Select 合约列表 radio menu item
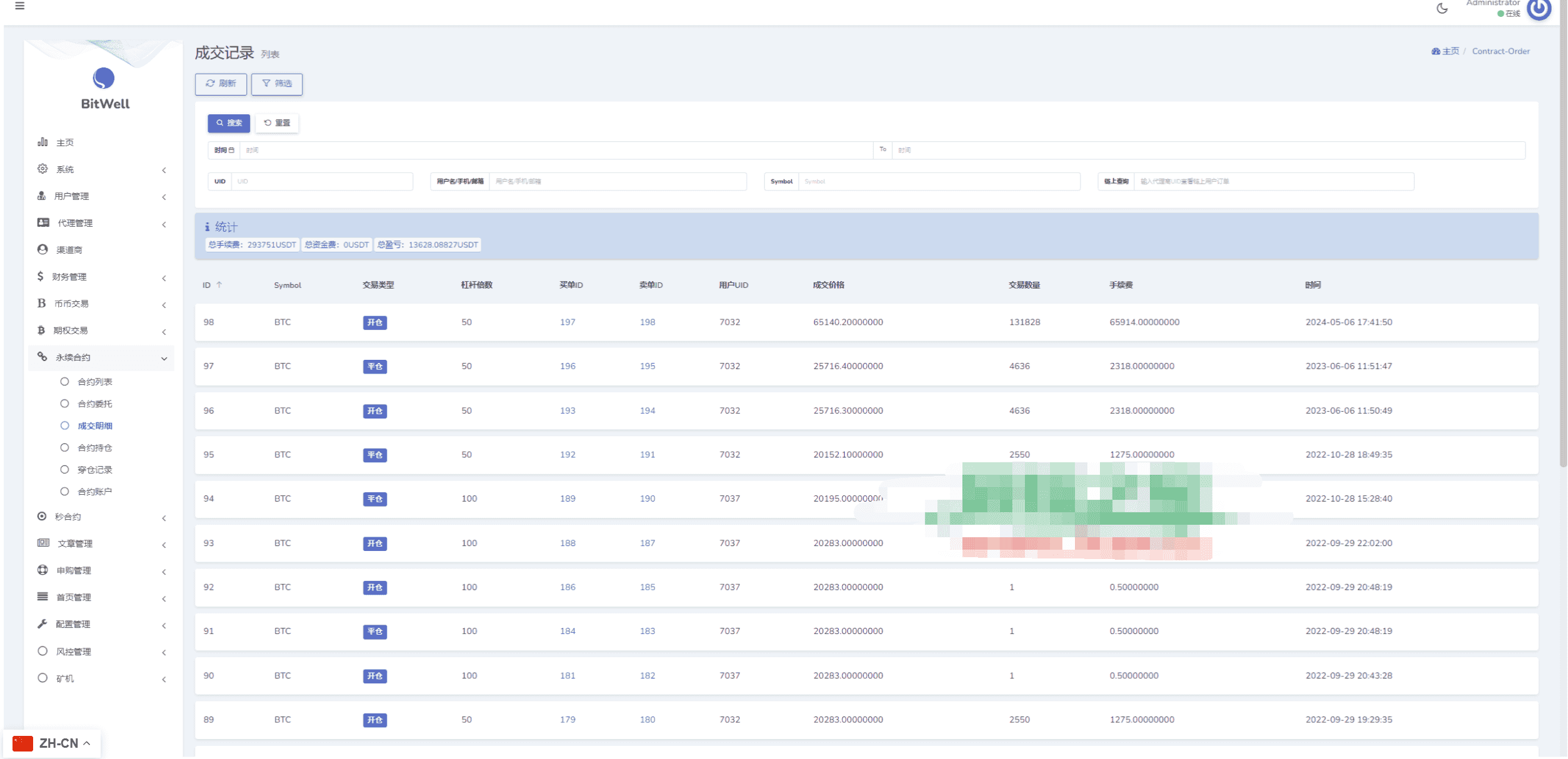The image size is (1568, 759). pos(86,382)
